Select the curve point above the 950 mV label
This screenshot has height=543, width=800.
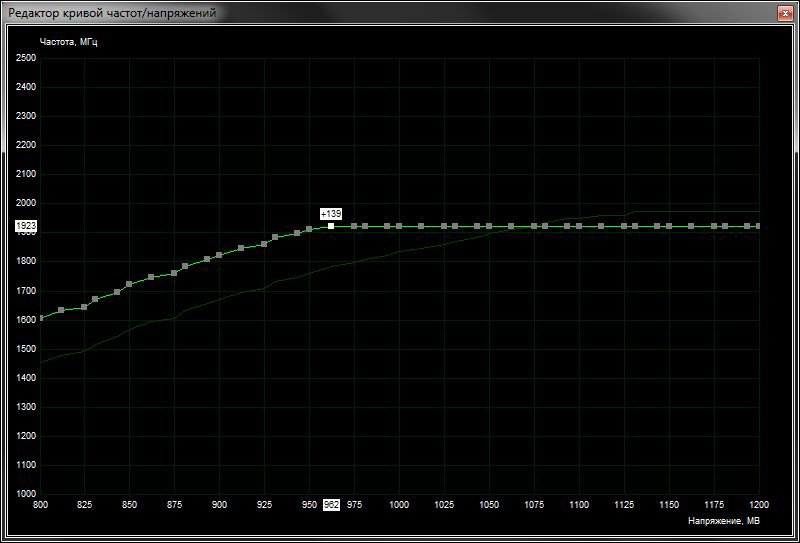pyautogui.click(x=309, y=229)
